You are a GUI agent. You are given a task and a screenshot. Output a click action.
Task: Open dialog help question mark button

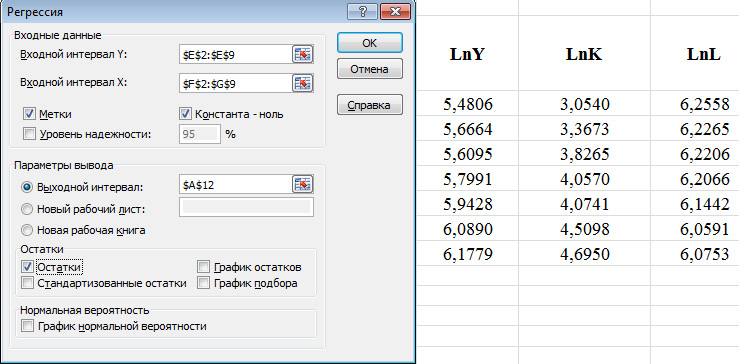362,11
